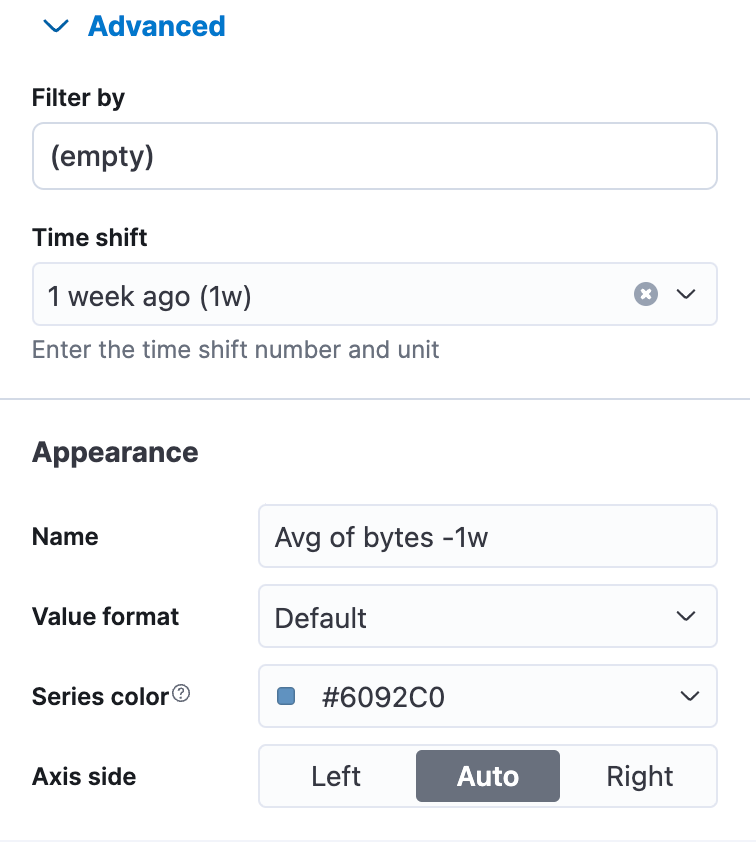Viewport: 756px width, 842px height.
Task: Open the Series color dropdown chevron
Action: click(689, 696)
